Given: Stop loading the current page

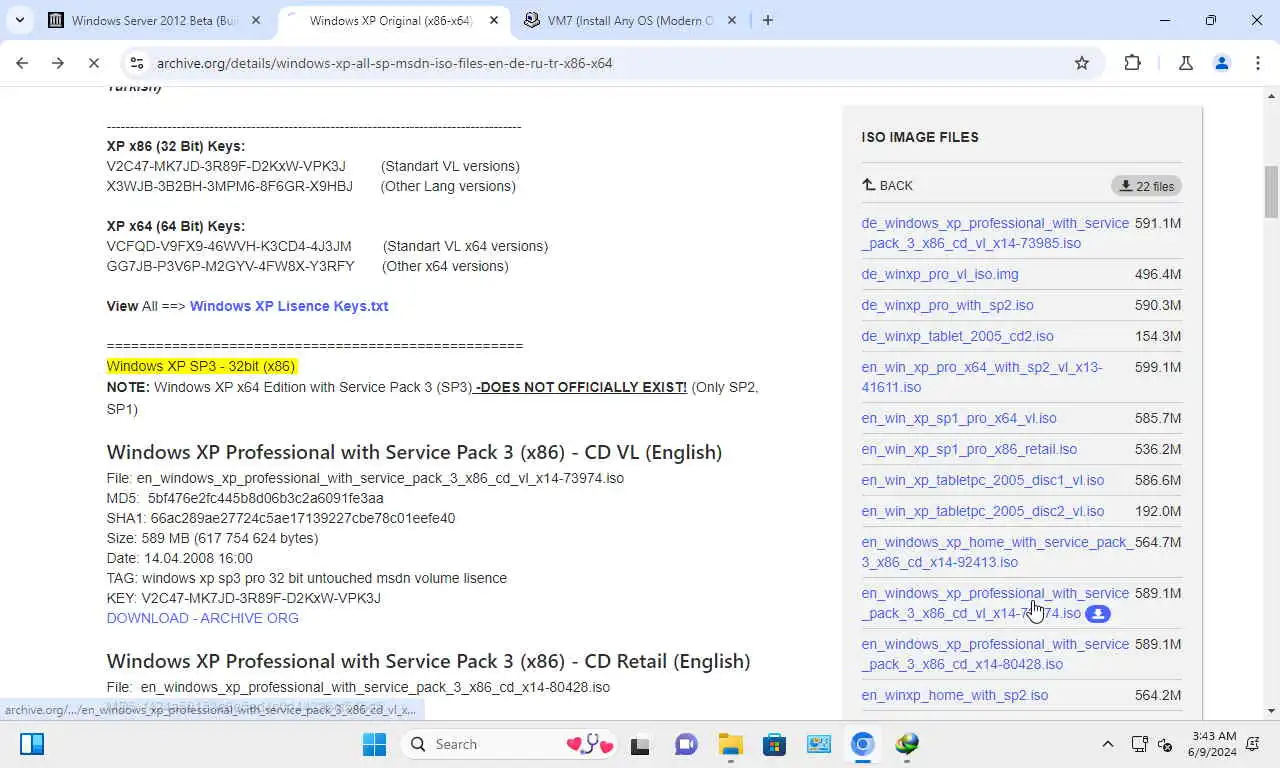Looking at the screenshot, I should tap(93, 63).
